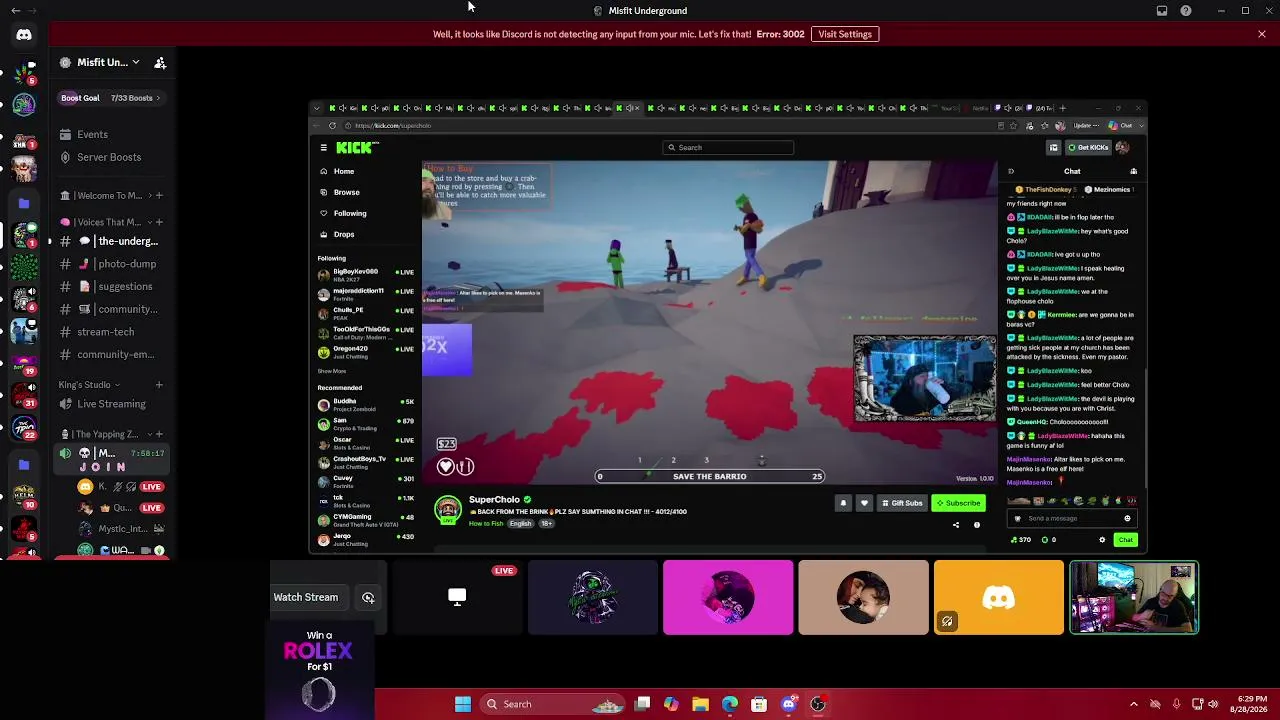This screenshot has width=1280, height=720.
Task: Open the community-em... channel
Action: click(x=112, y=354)
